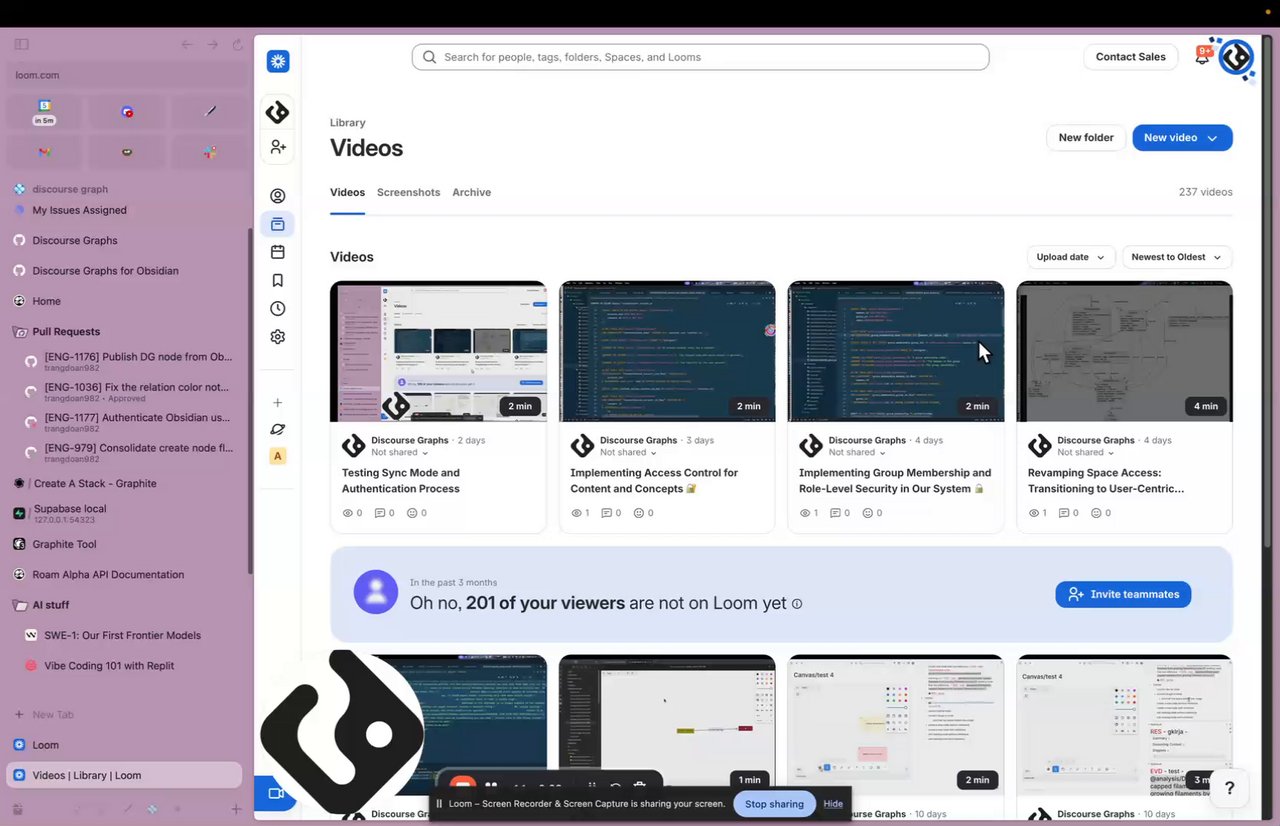Open the pinned Slack tab

[209, 152]
